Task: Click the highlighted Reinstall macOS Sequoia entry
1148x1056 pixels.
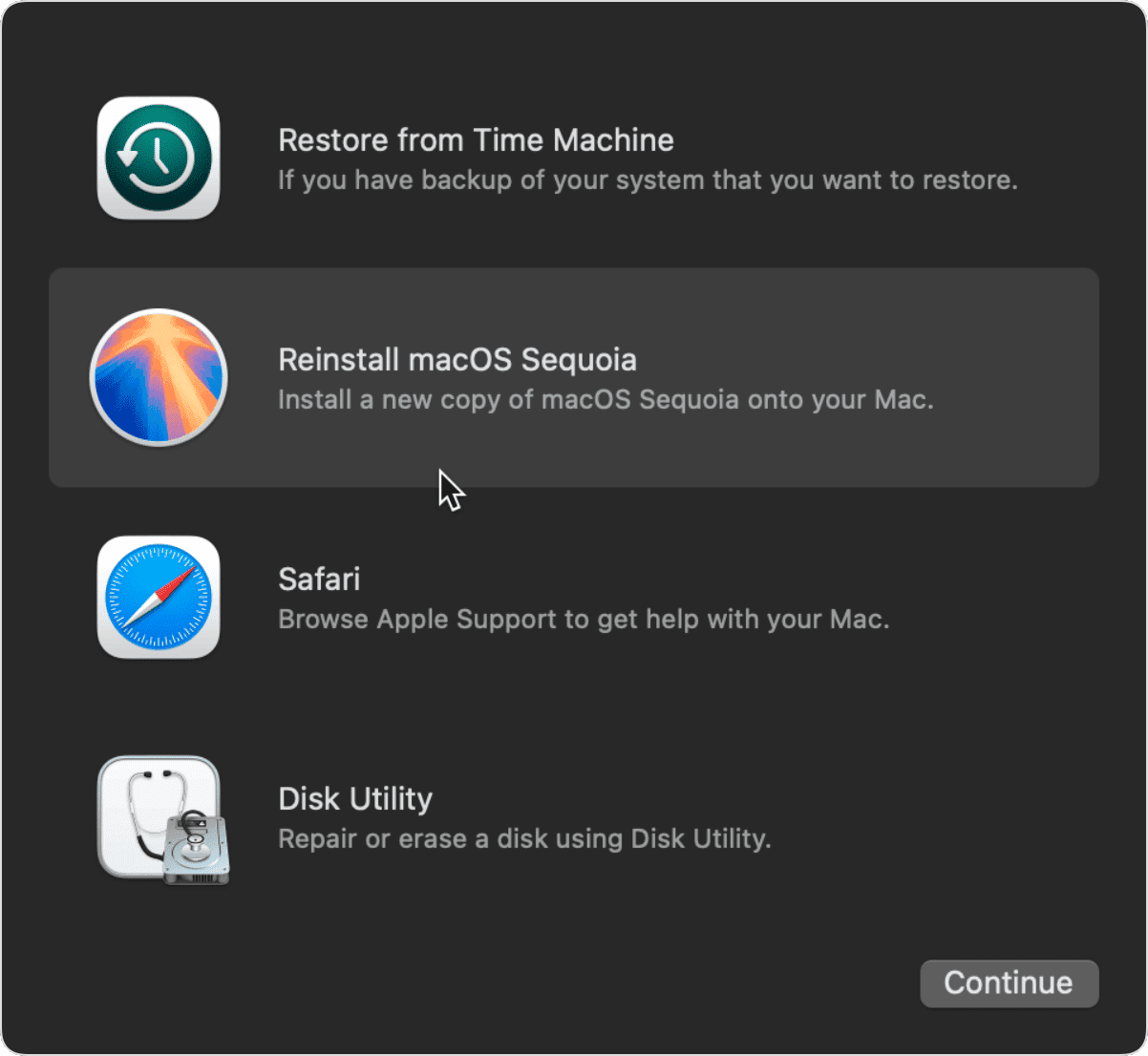Action: (573, 377)
